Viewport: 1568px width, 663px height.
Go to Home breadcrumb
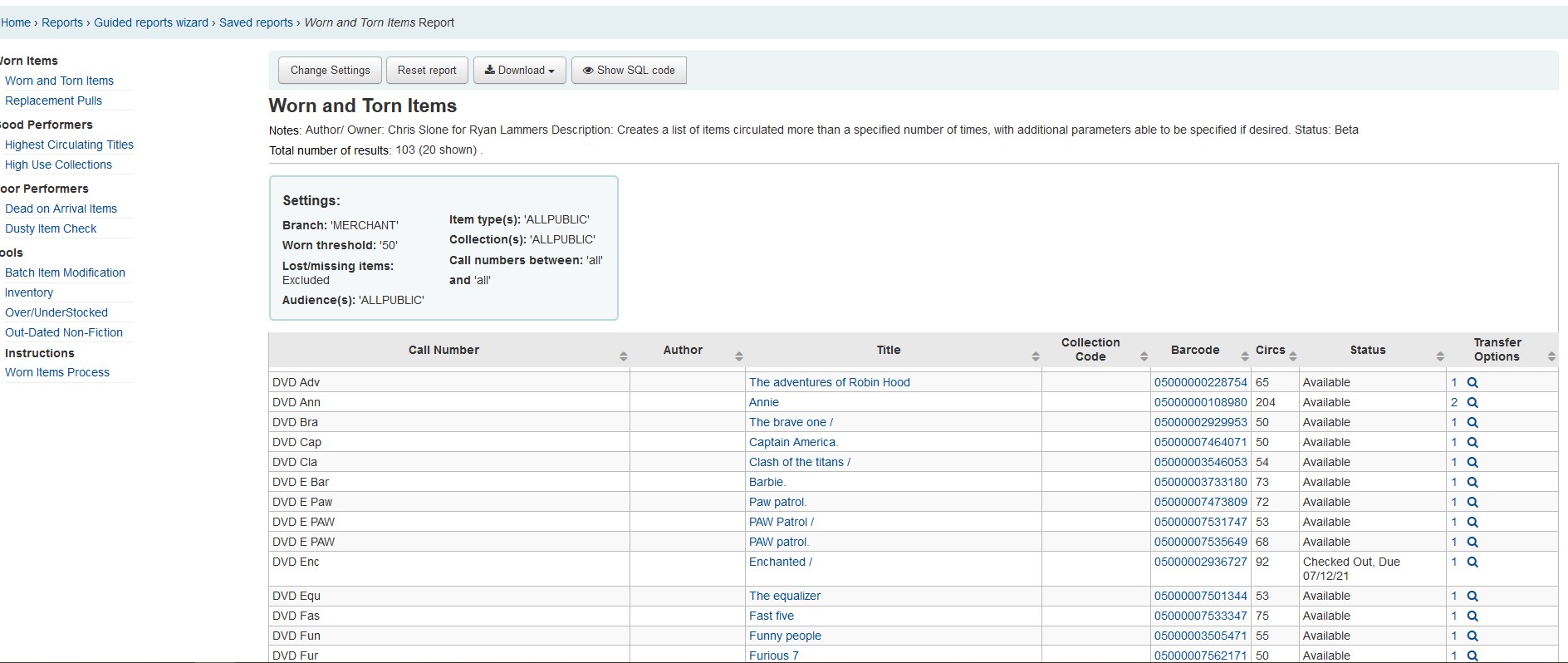tap(16, 22)
